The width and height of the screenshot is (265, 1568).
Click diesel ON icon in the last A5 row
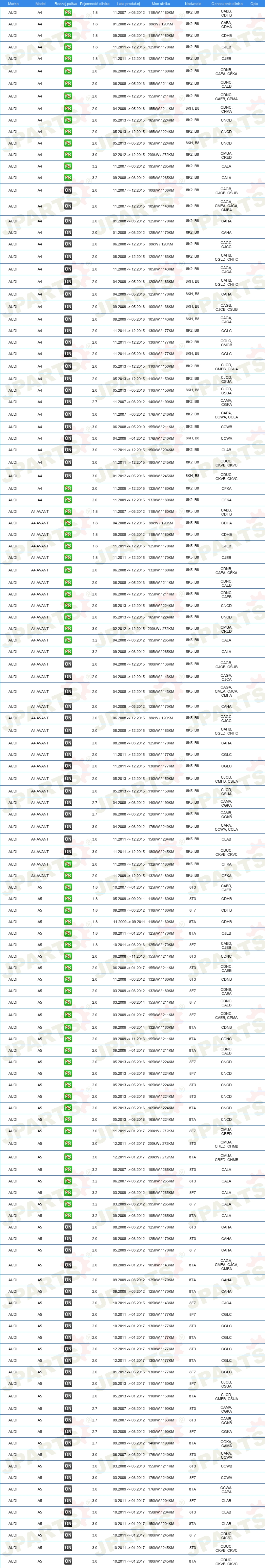(68, 1561)
